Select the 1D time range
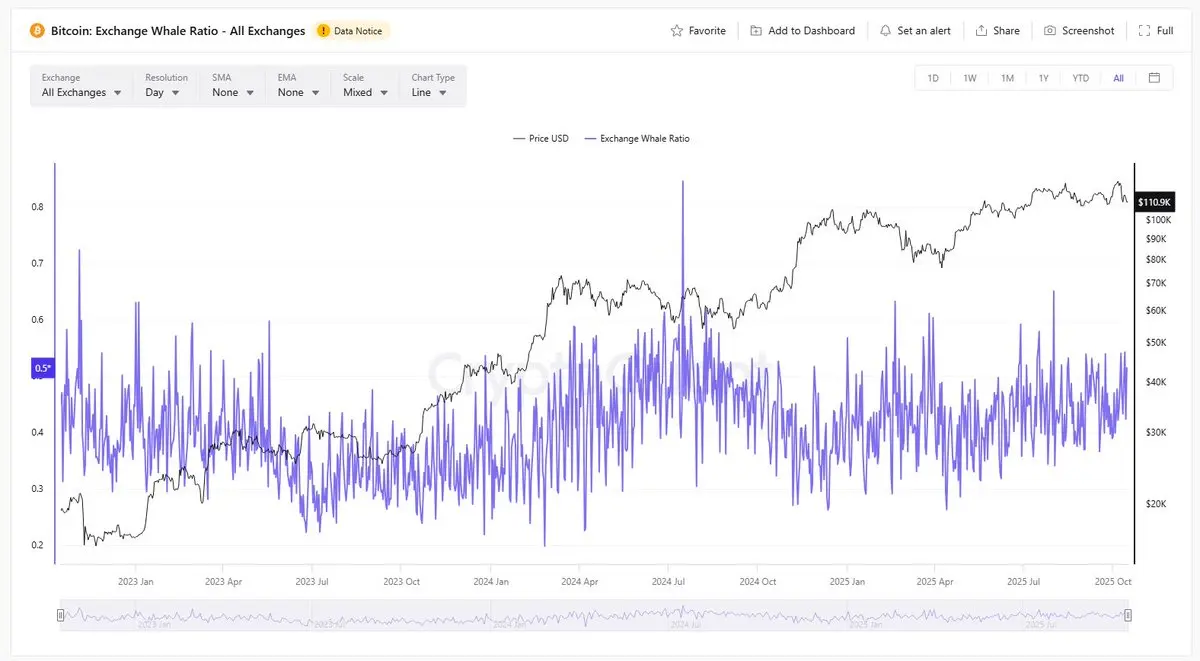Viewport: 1200px width, 661px height. (x=933, y=78)
